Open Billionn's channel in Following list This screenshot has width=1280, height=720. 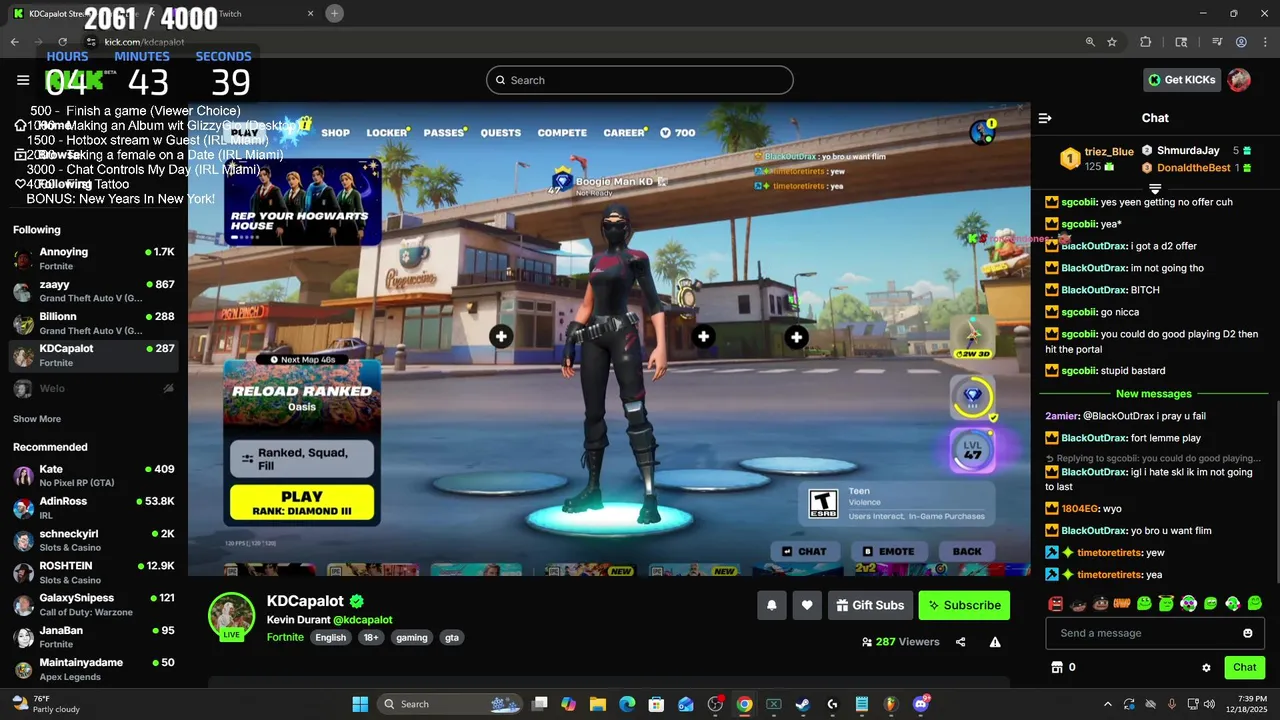[x=94, y=323]
